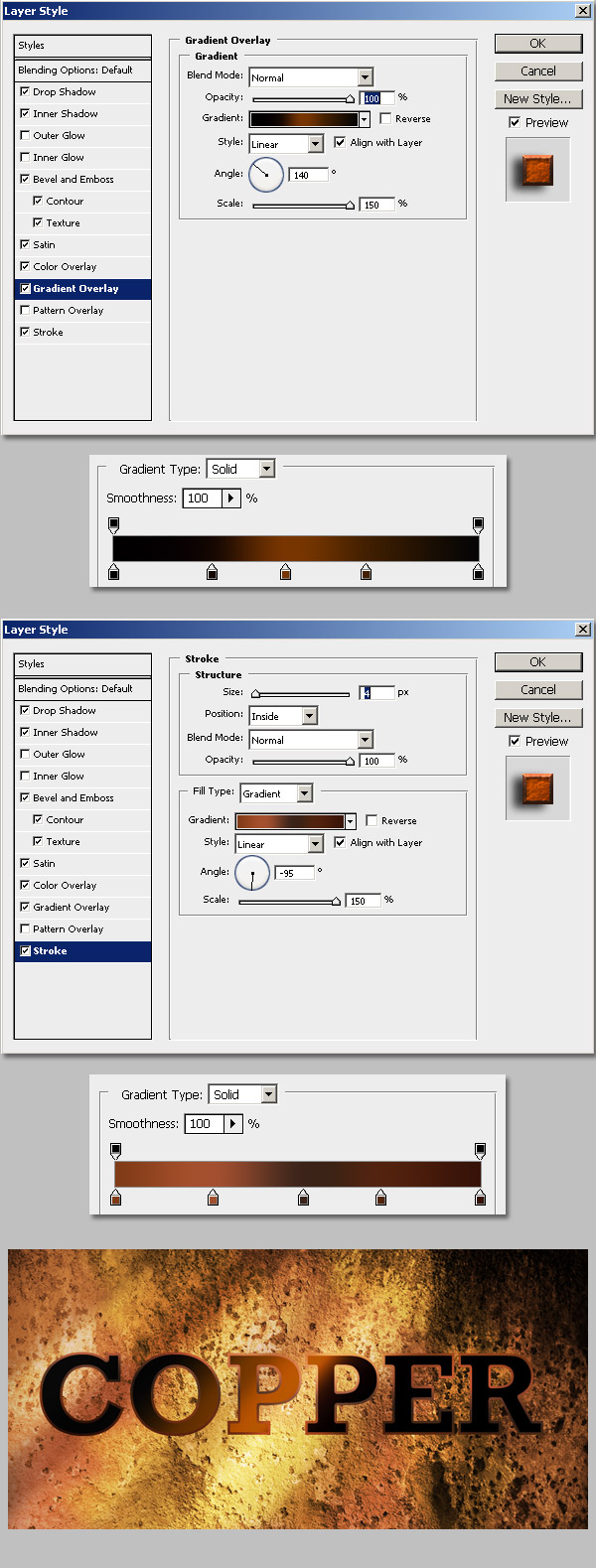
Task: Toggle Align with Layer in Stroke settings
Action: [x=340, y=842]
